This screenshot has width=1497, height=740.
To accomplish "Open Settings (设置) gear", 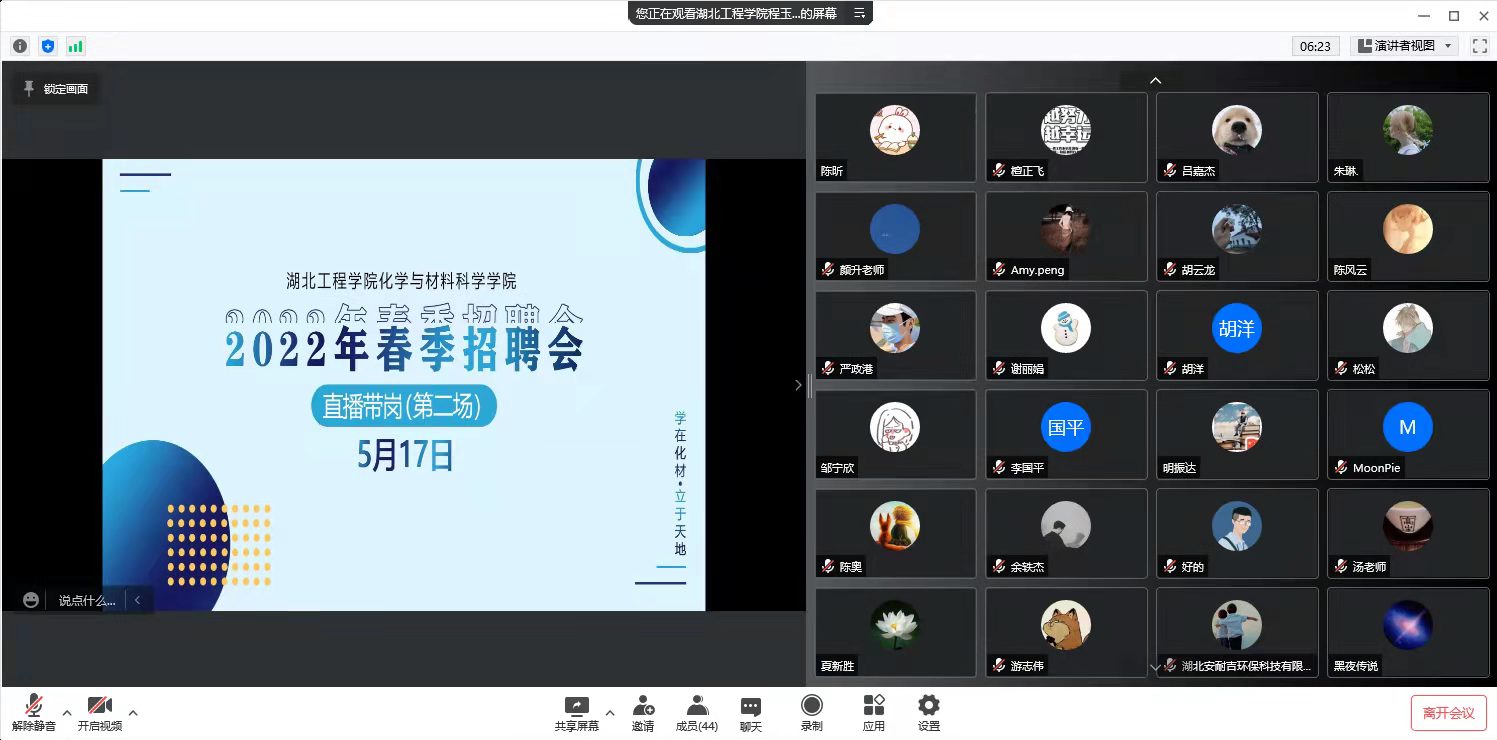I will 928,707.
